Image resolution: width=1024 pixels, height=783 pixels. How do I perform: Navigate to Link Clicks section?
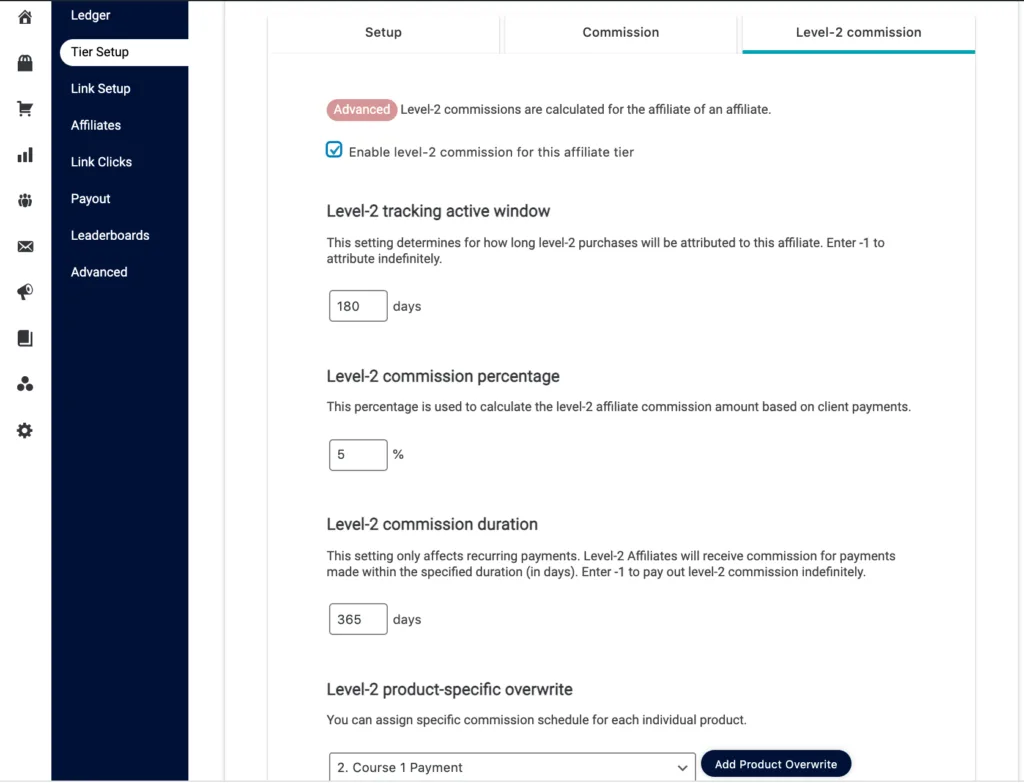100,161
